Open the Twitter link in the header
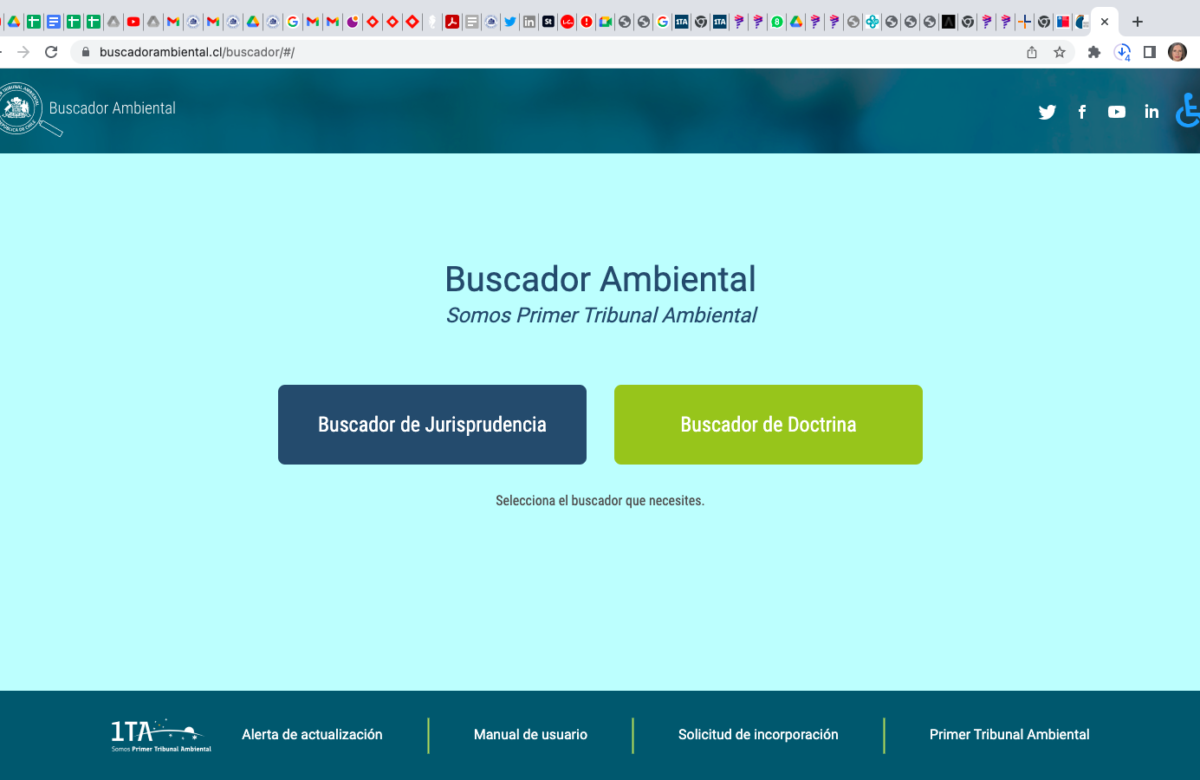The height and width of the screenshot is (780, 1200). click(1047, 112)
